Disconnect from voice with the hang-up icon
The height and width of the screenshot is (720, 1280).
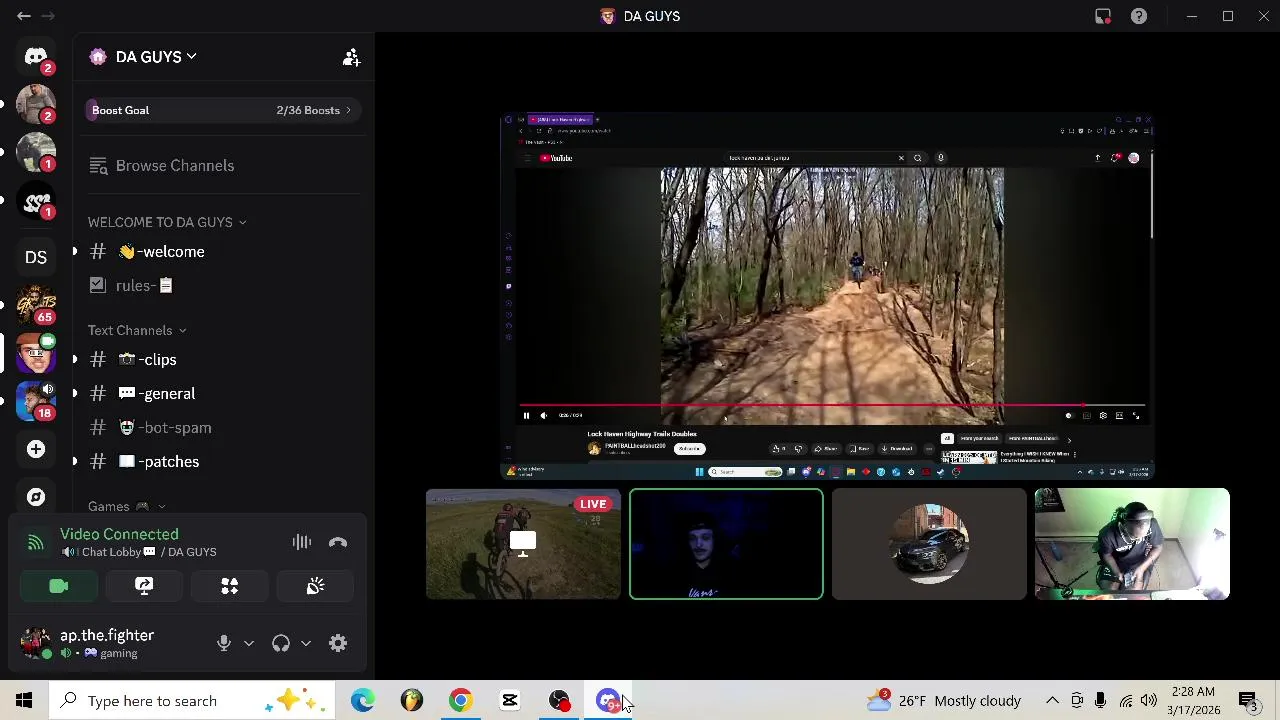[338, 542]
